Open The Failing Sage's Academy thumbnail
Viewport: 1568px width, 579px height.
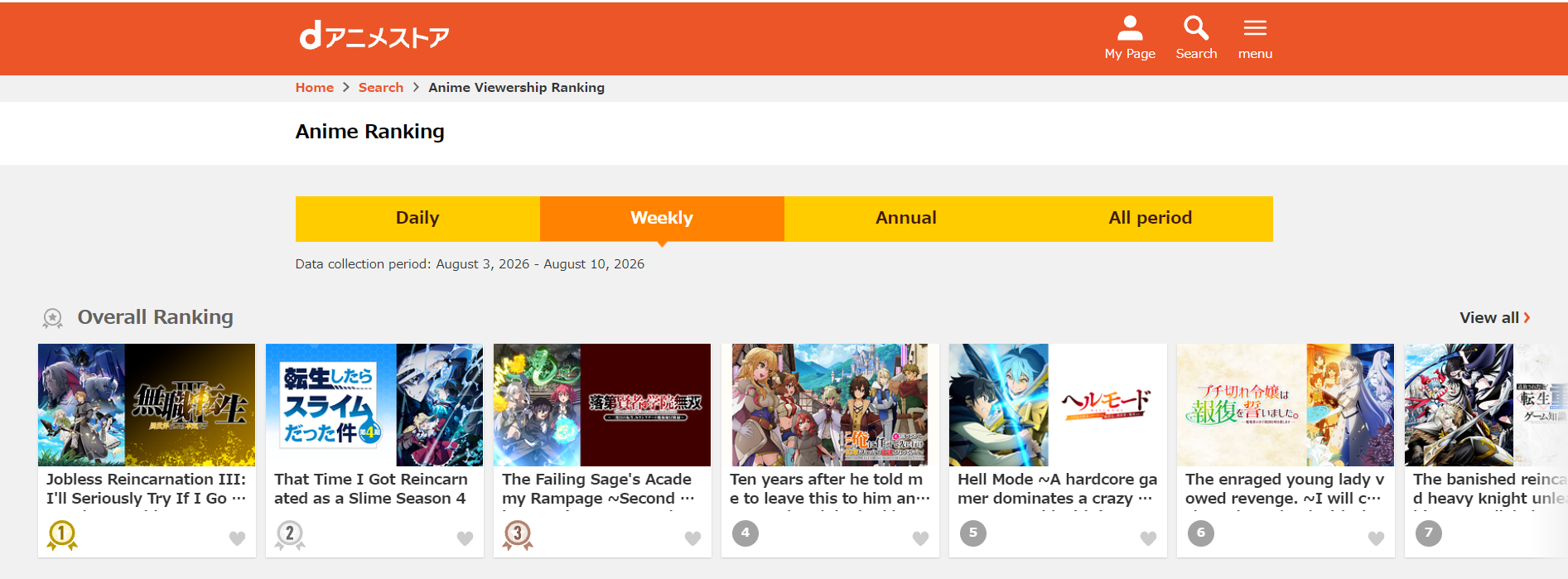(602, 405)
